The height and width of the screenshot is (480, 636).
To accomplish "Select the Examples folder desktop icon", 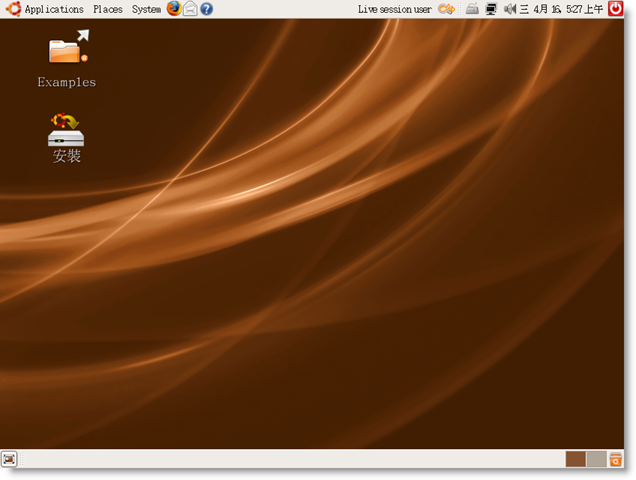I will [67, 47].
